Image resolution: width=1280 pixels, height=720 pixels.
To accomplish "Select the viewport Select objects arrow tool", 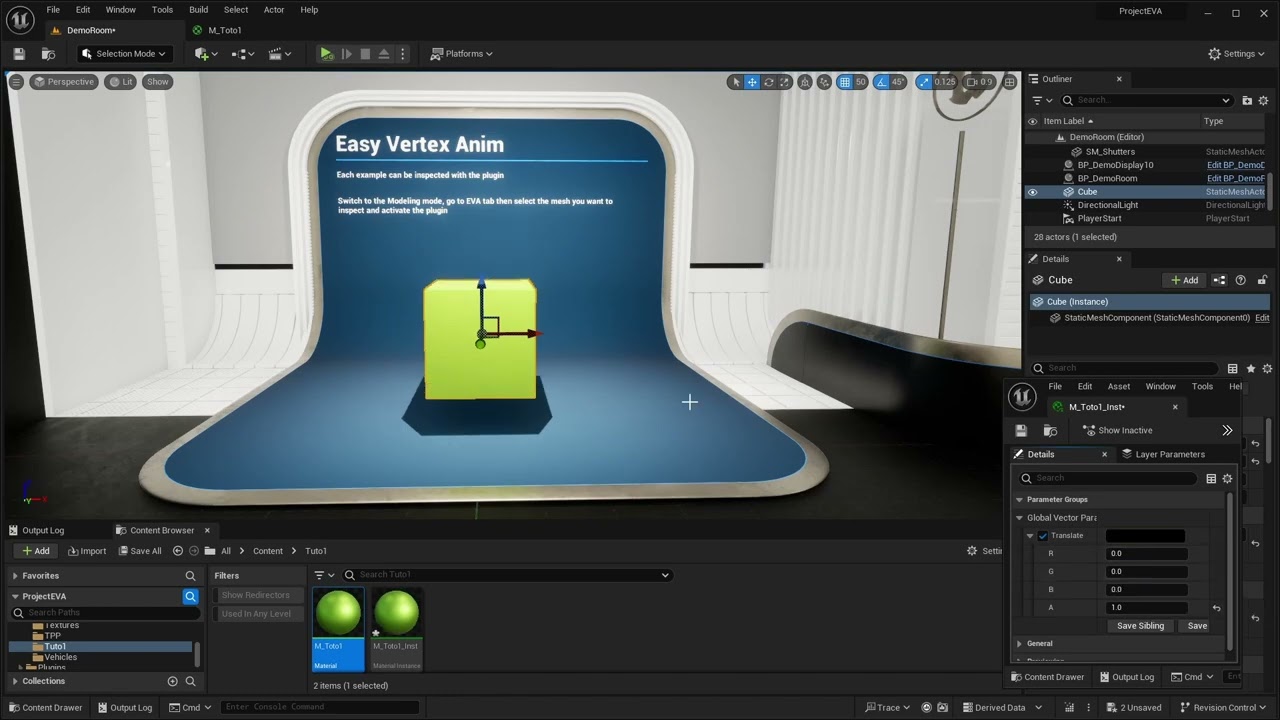I will [x=735, y=82].
